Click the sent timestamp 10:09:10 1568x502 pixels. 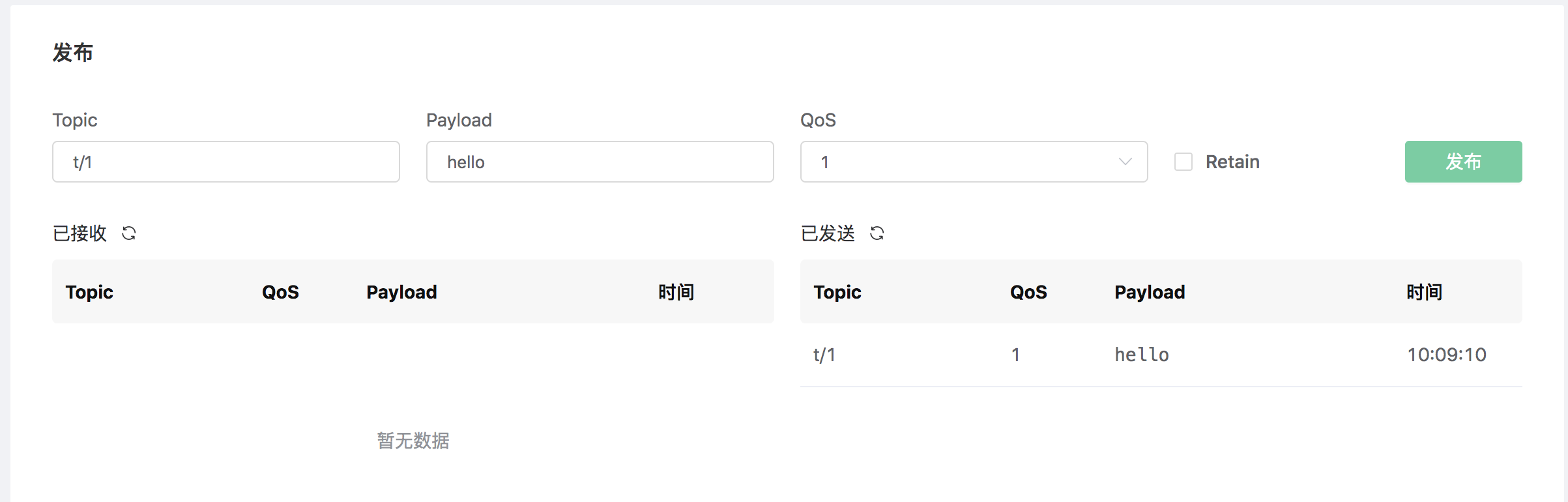tap(1447, 355)
